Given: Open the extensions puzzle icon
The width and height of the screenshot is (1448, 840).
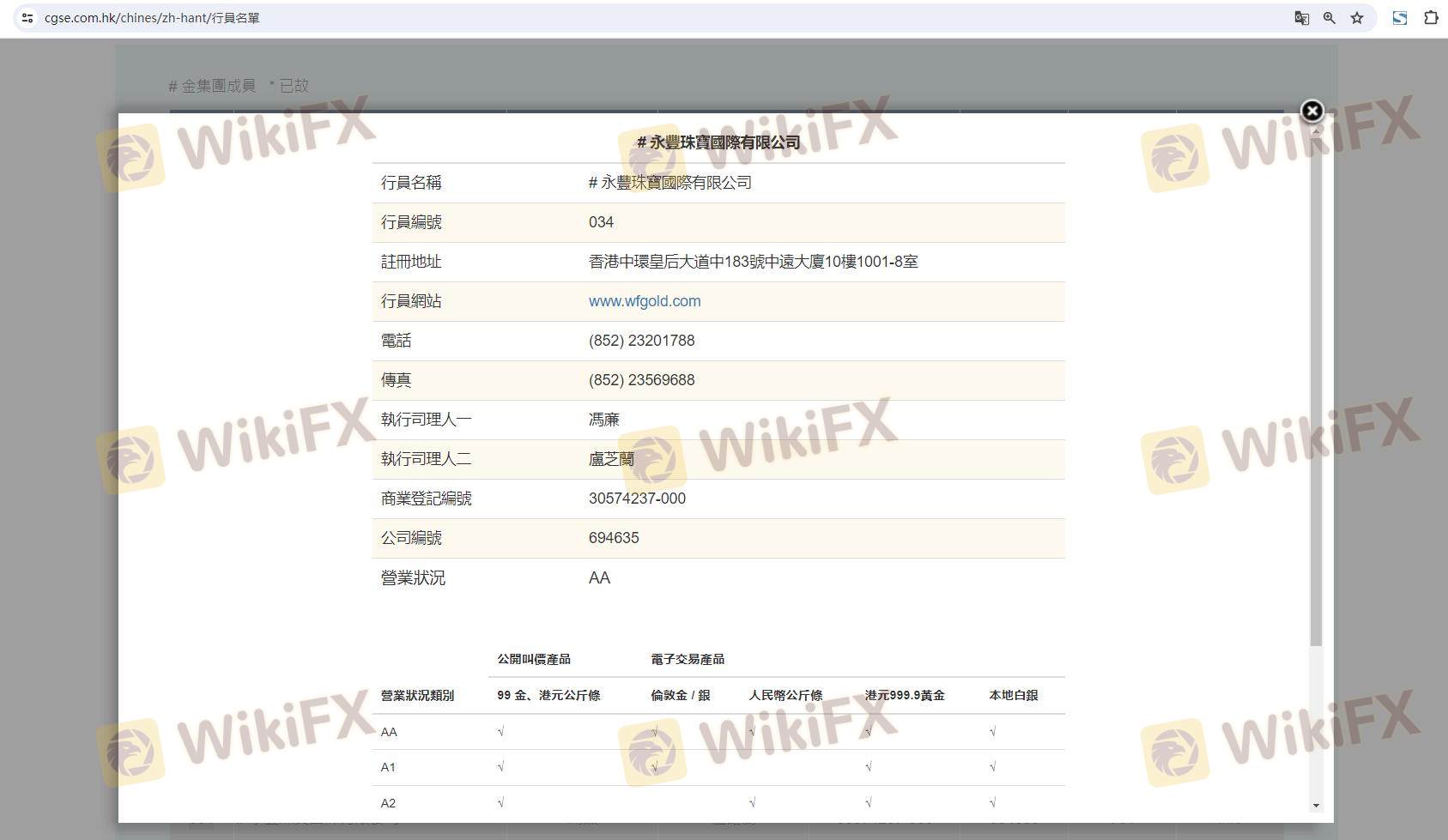Looking at the screenshot, I should 1431,17.
